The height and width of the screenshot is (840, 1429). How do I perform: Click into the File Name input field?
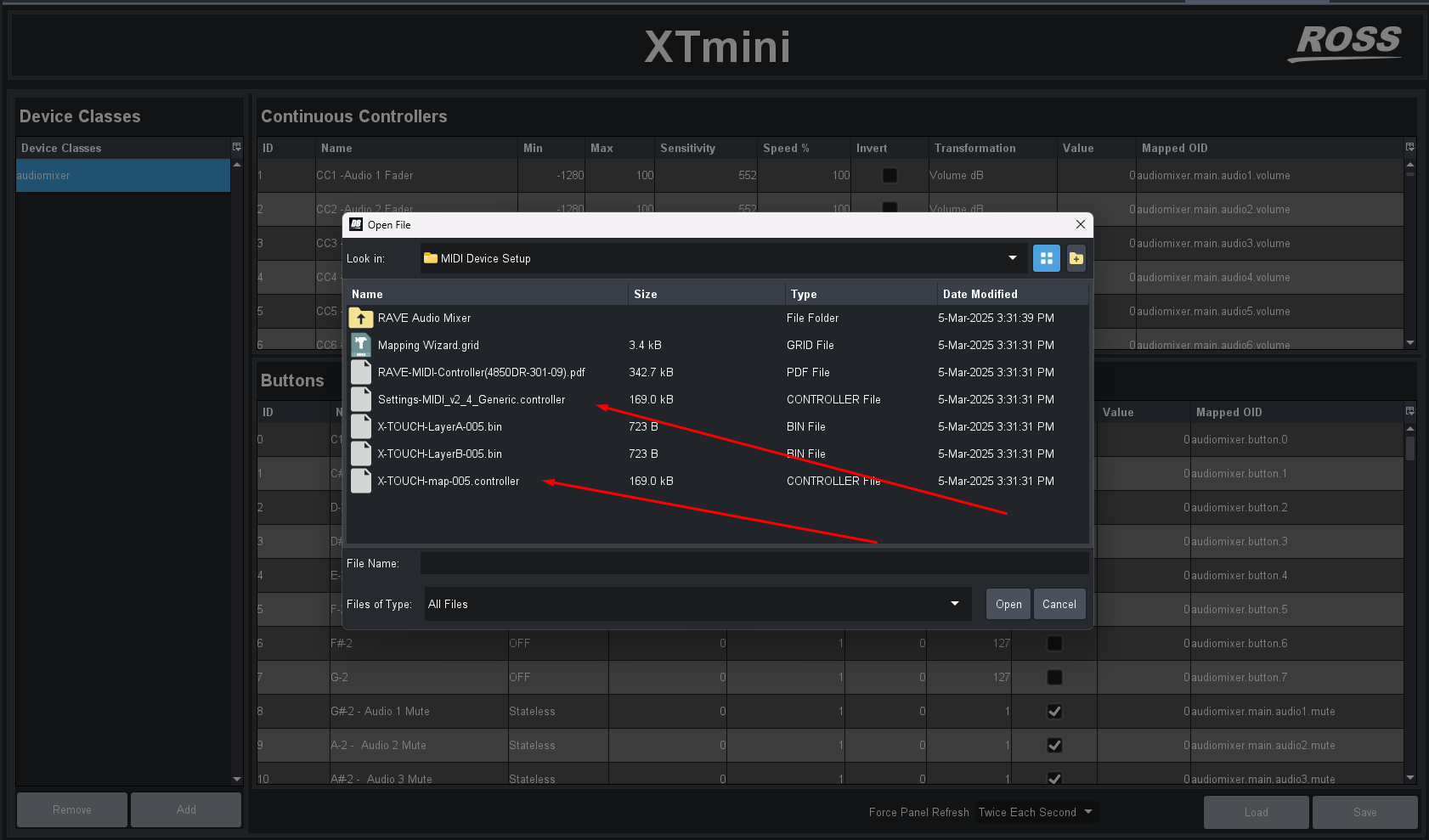pyautogui.click(x=754, y=563)
